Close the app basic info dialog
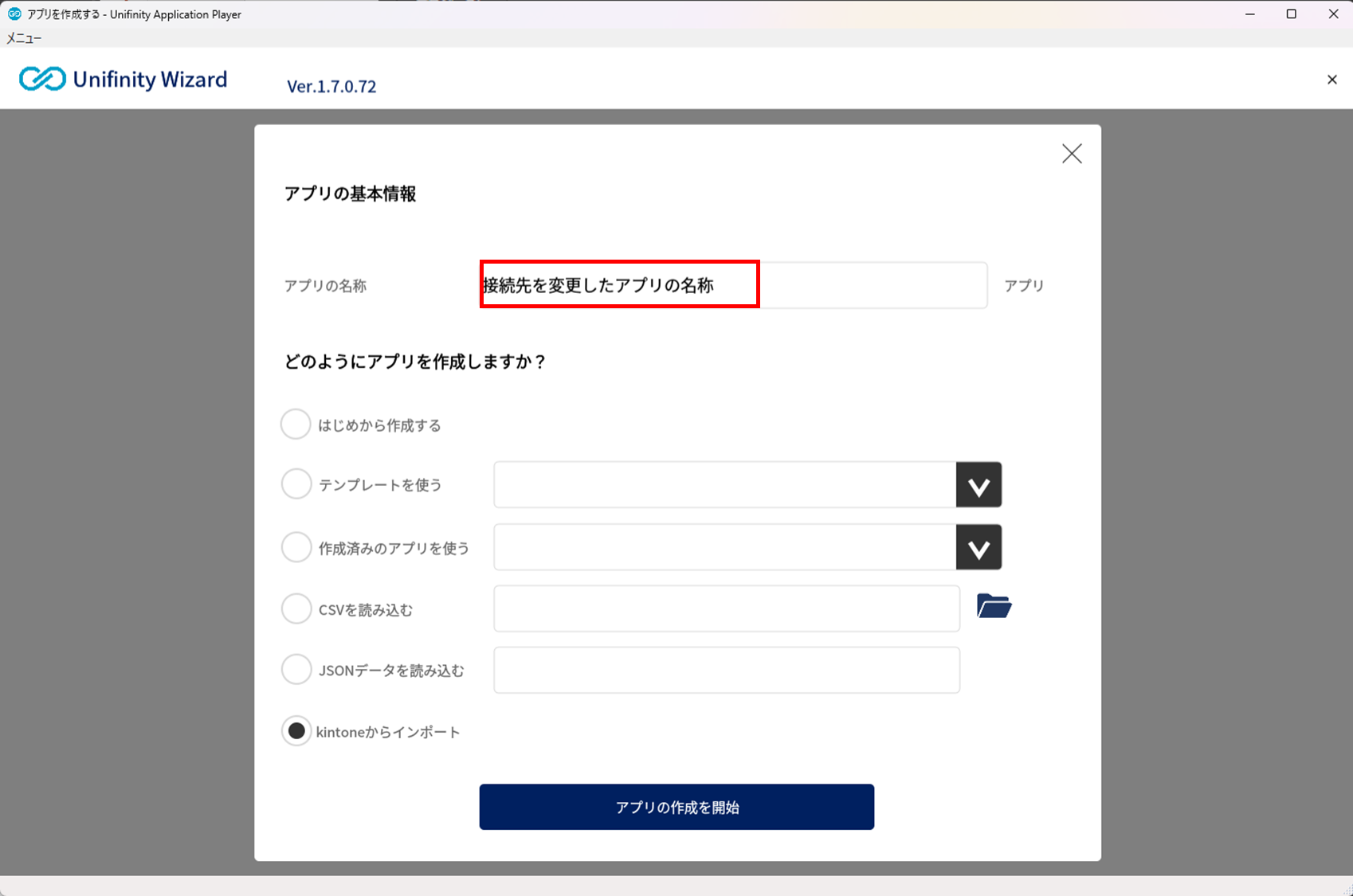 [1072, 154]
